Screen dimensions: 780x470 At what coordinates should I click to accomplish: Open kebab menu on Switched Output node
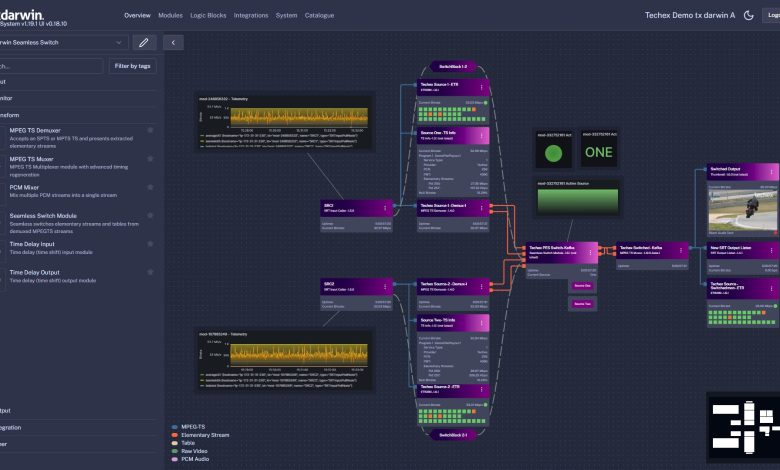(x=770, y=171)
